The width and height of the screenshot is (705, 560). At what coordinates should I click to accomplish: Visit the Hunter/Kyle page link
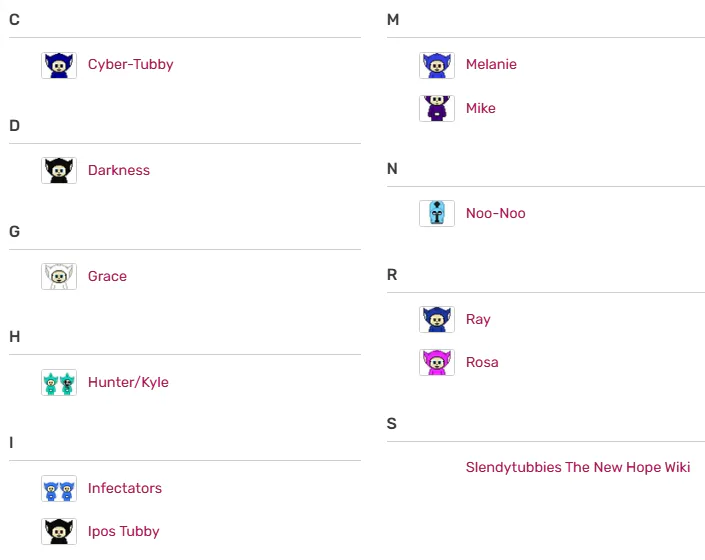pos(128,383)
